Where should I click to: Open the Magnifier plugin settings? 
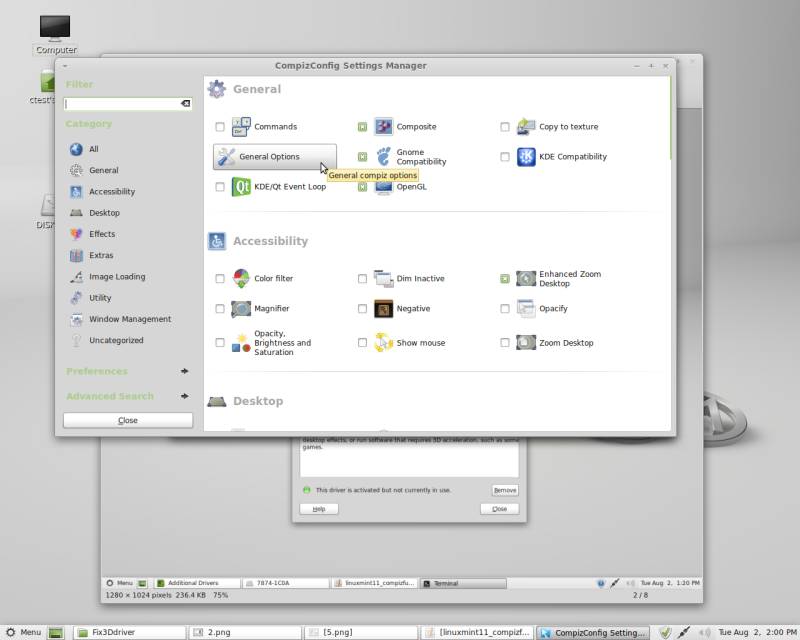pyautogui.click(x=261, y=309)
